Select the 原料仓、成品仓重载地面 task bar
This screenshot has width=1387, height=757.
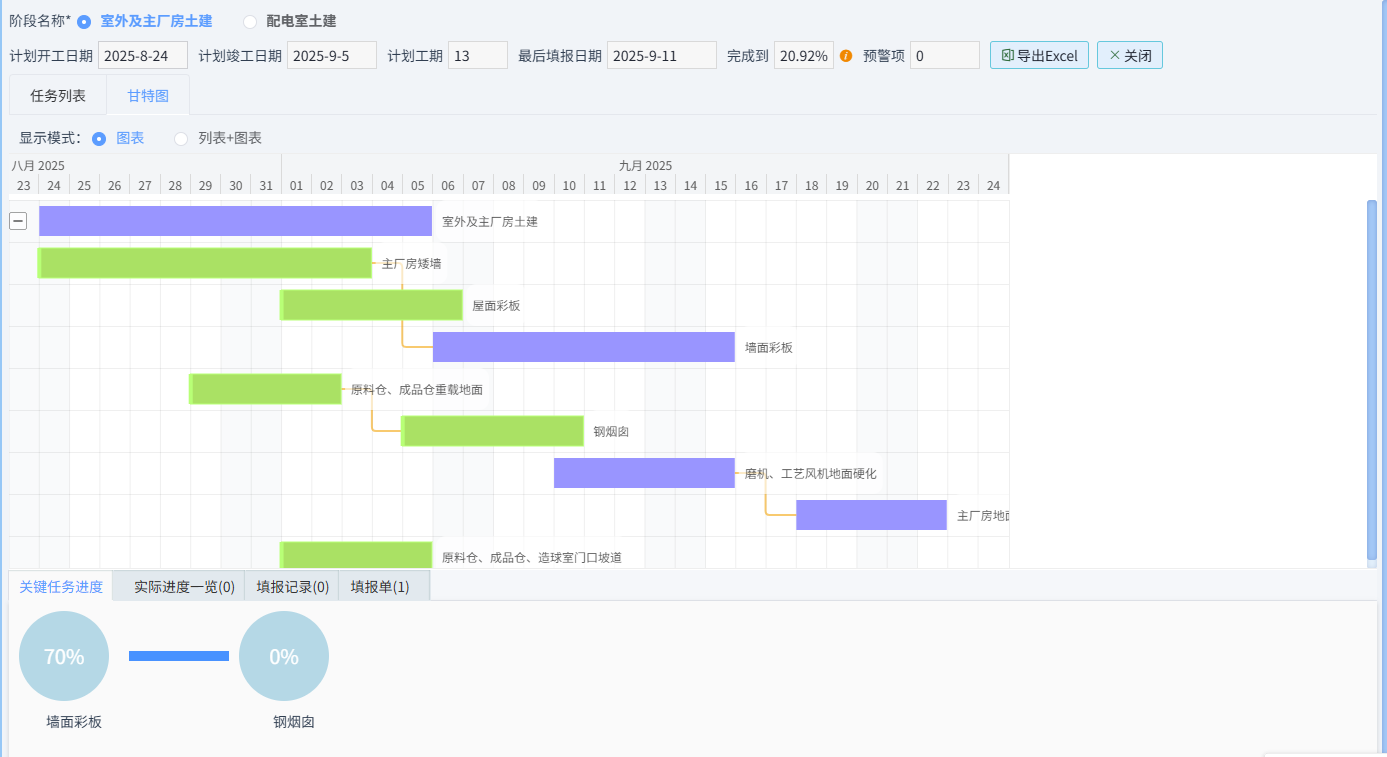[266, 389]
